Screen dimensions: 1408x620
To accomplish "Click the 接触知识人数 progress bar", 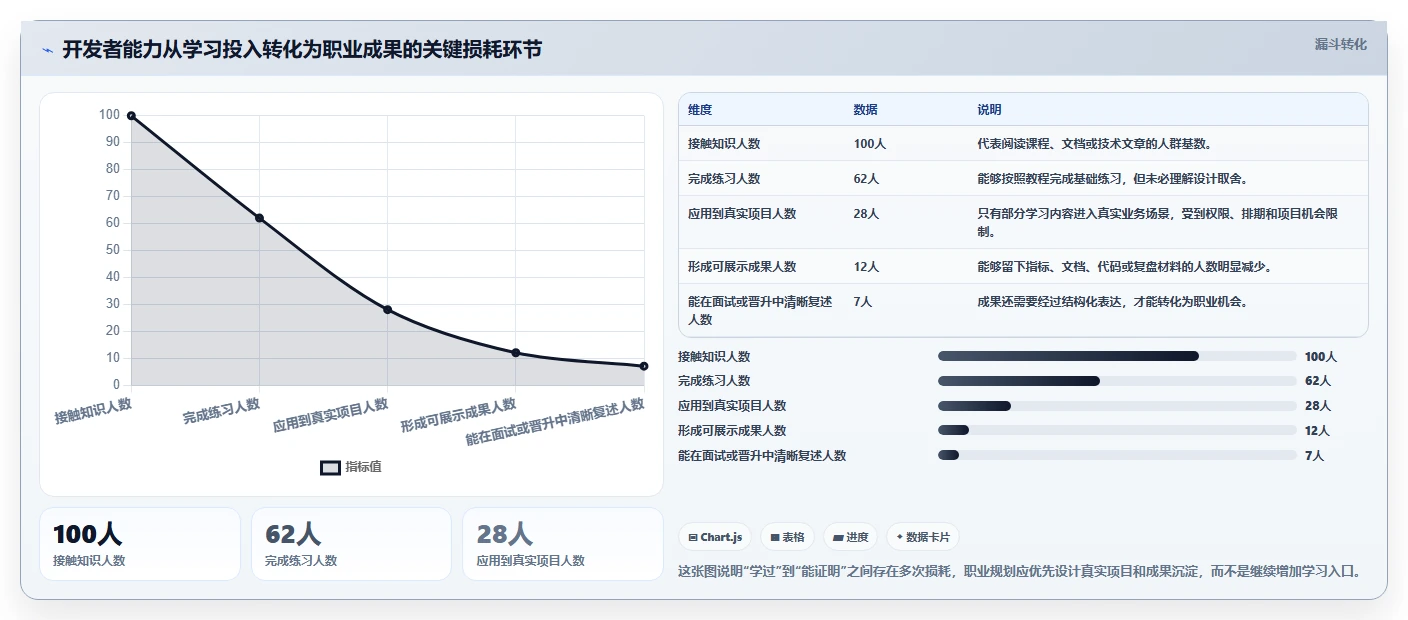I will (1117, 356).
